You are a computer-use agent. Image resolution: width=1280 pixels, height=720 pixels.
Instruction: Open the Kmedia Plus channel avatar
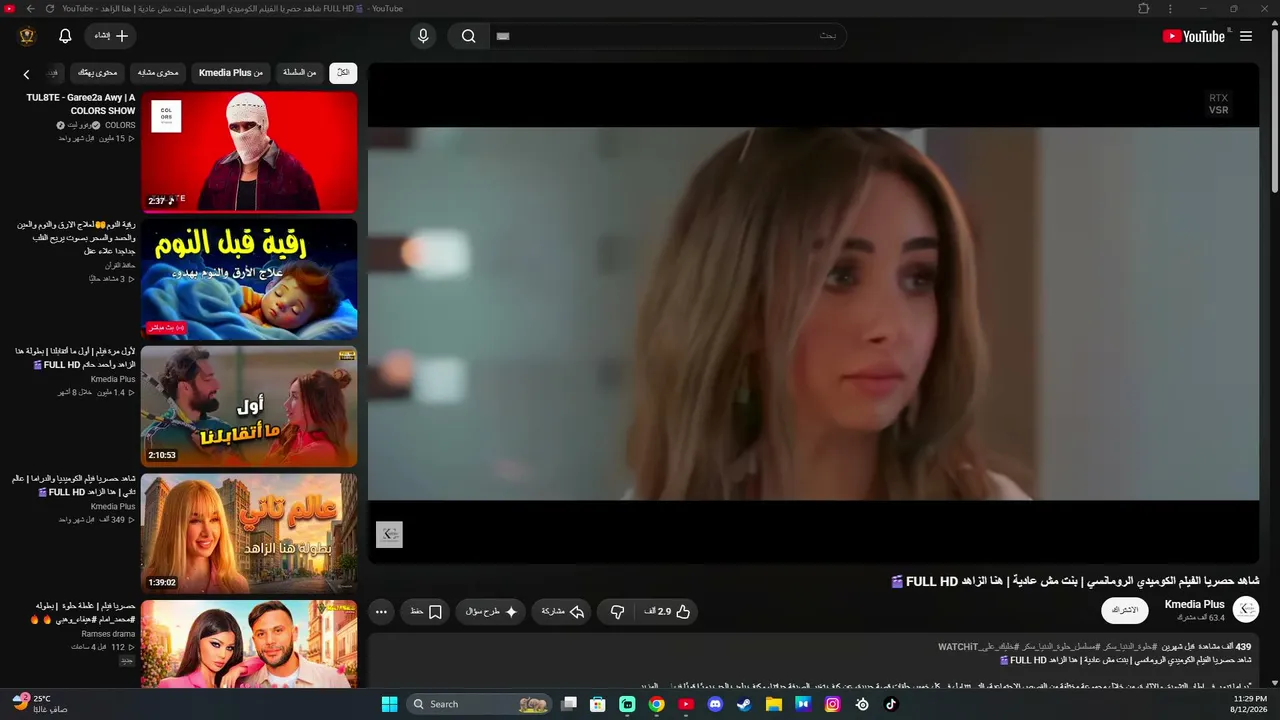coord(1246,609)
